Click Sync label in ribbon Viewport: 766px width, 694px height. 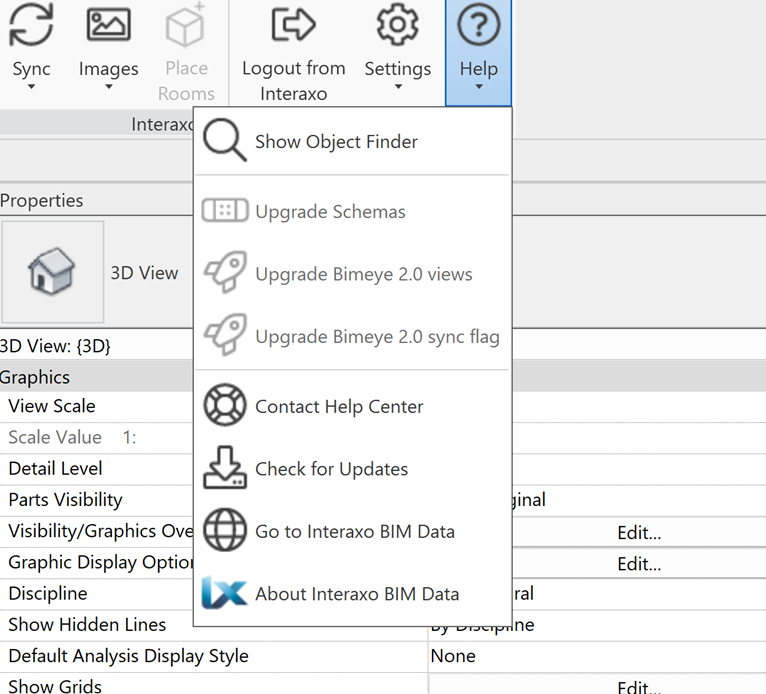(31, 69)
